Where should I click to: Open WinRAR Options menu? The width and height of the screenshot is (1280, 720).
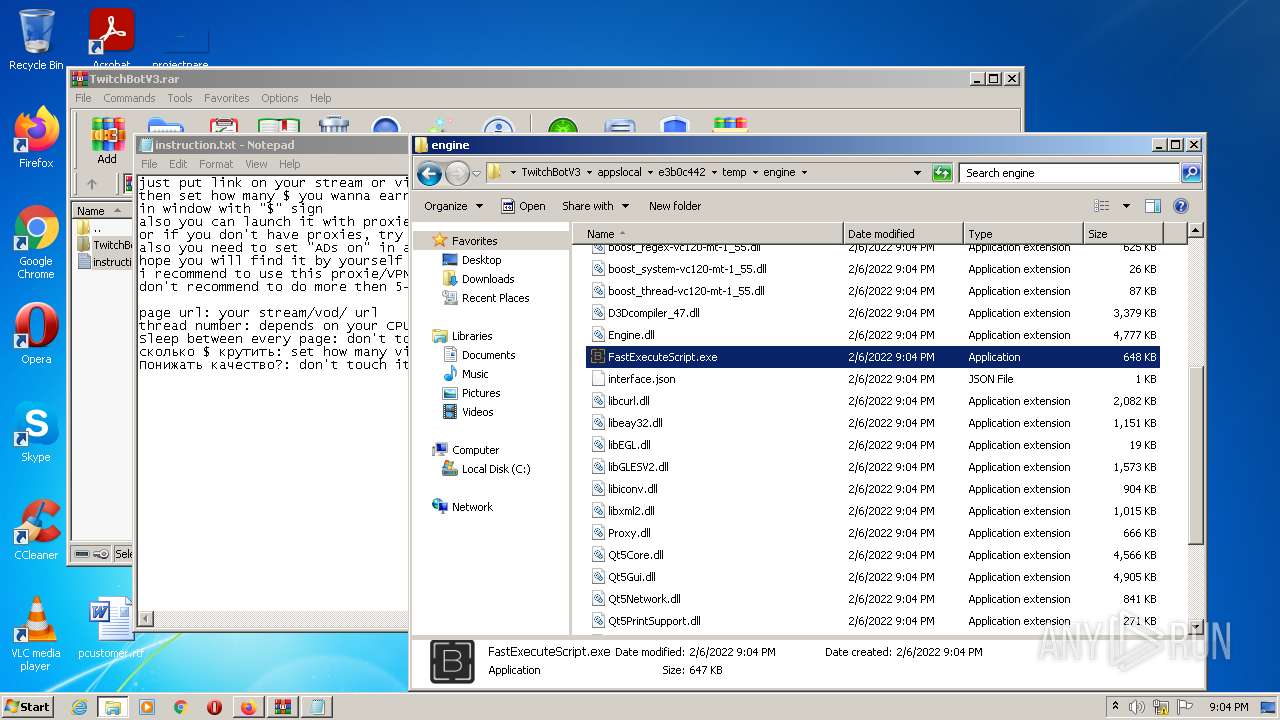(x=280, y=98)
